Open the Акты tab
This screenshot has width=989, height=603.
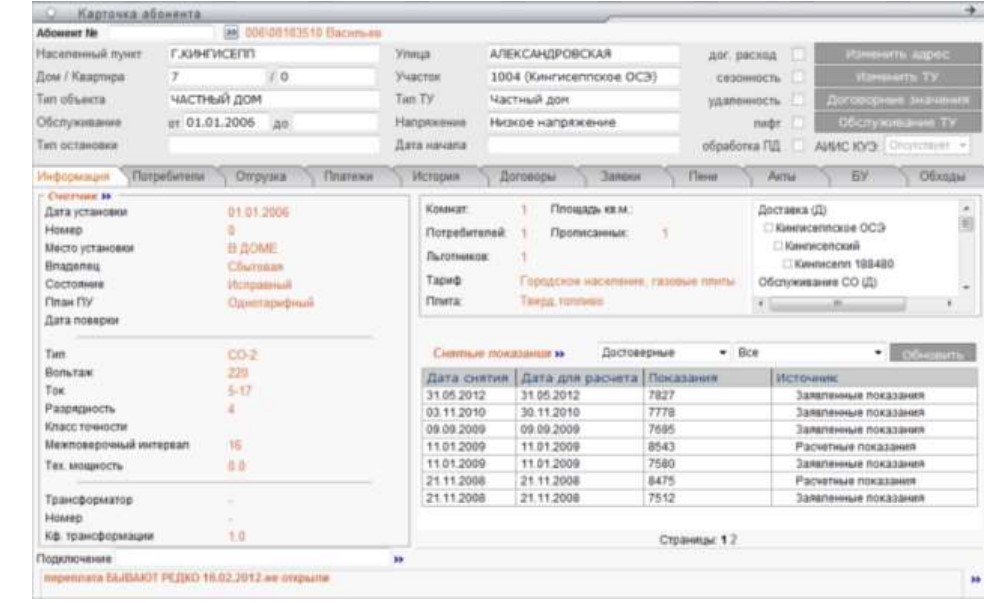[x=781, y=177]
